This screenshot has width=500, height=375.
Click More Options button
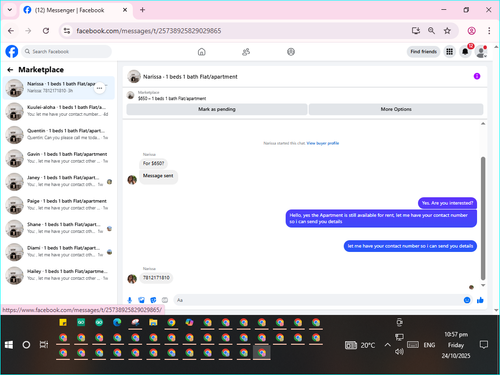[396, 109]
